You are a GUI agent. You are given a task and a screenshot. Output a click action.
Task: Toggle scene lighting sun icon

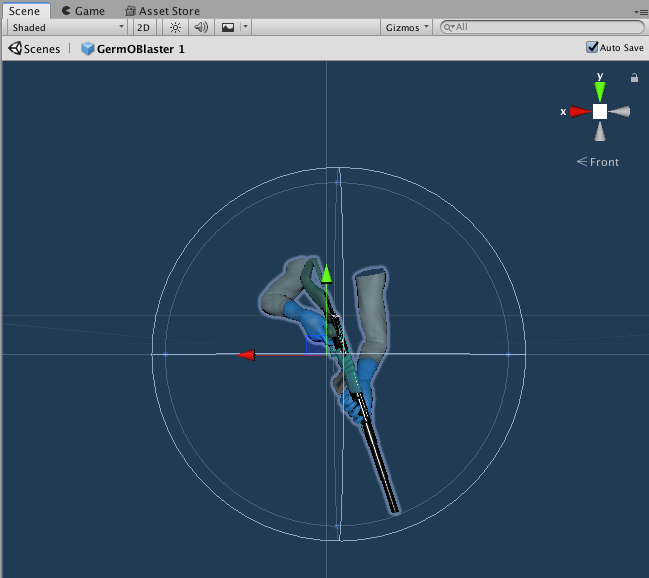pos(175,28)
